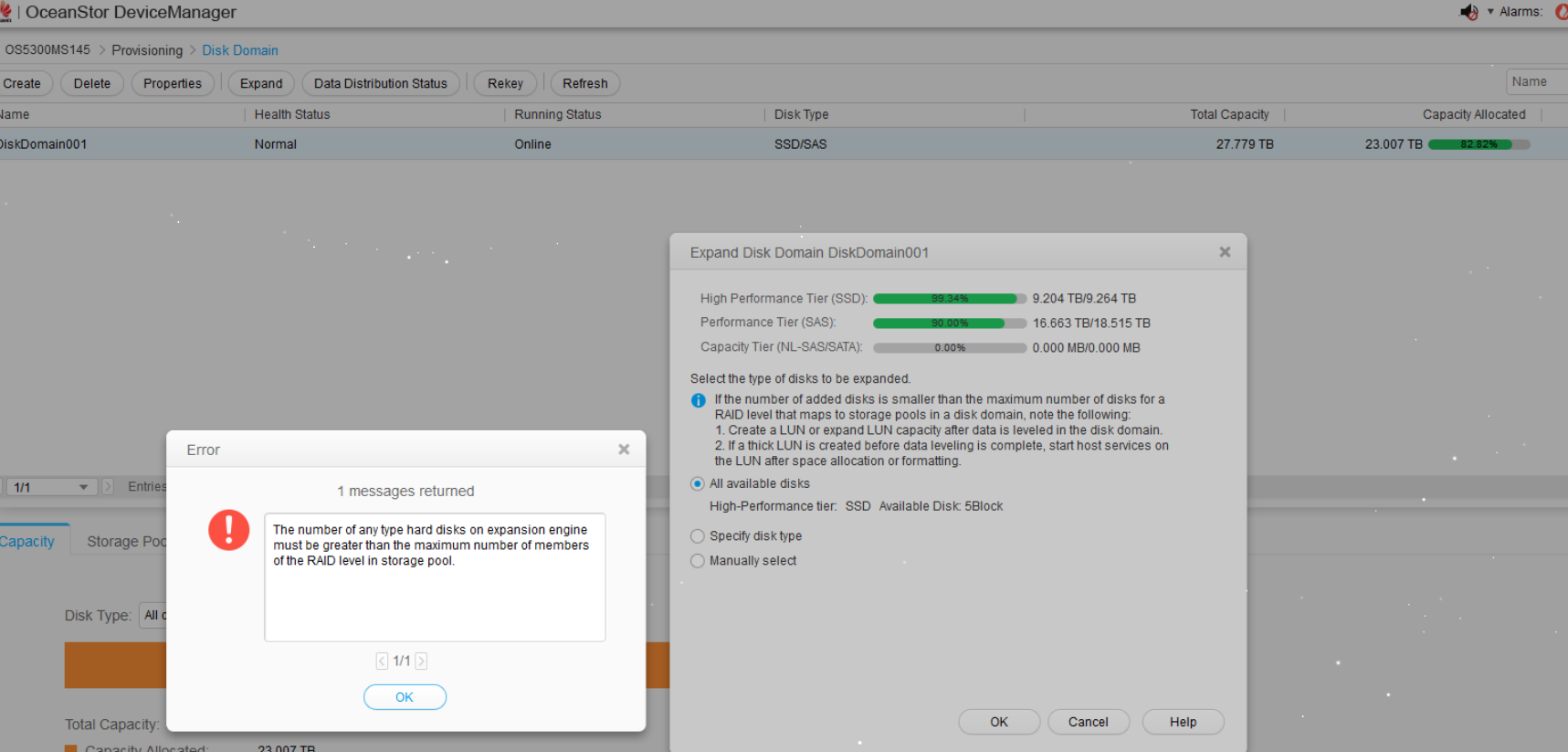Sort by Capacity Allocated column
Screen dimensions: 1568x752
point(1474,114)
